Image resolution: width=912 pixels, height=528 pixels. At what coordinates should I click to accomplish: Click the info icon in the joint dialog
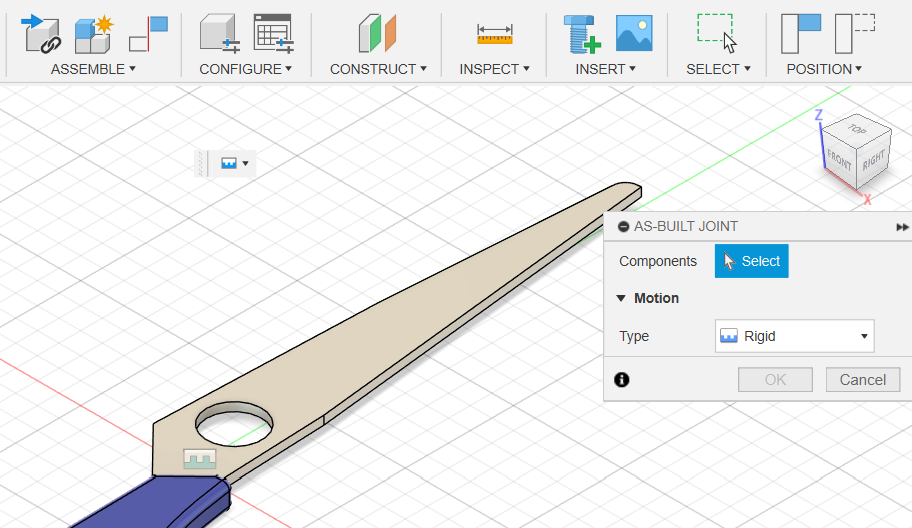pos(622,380)
